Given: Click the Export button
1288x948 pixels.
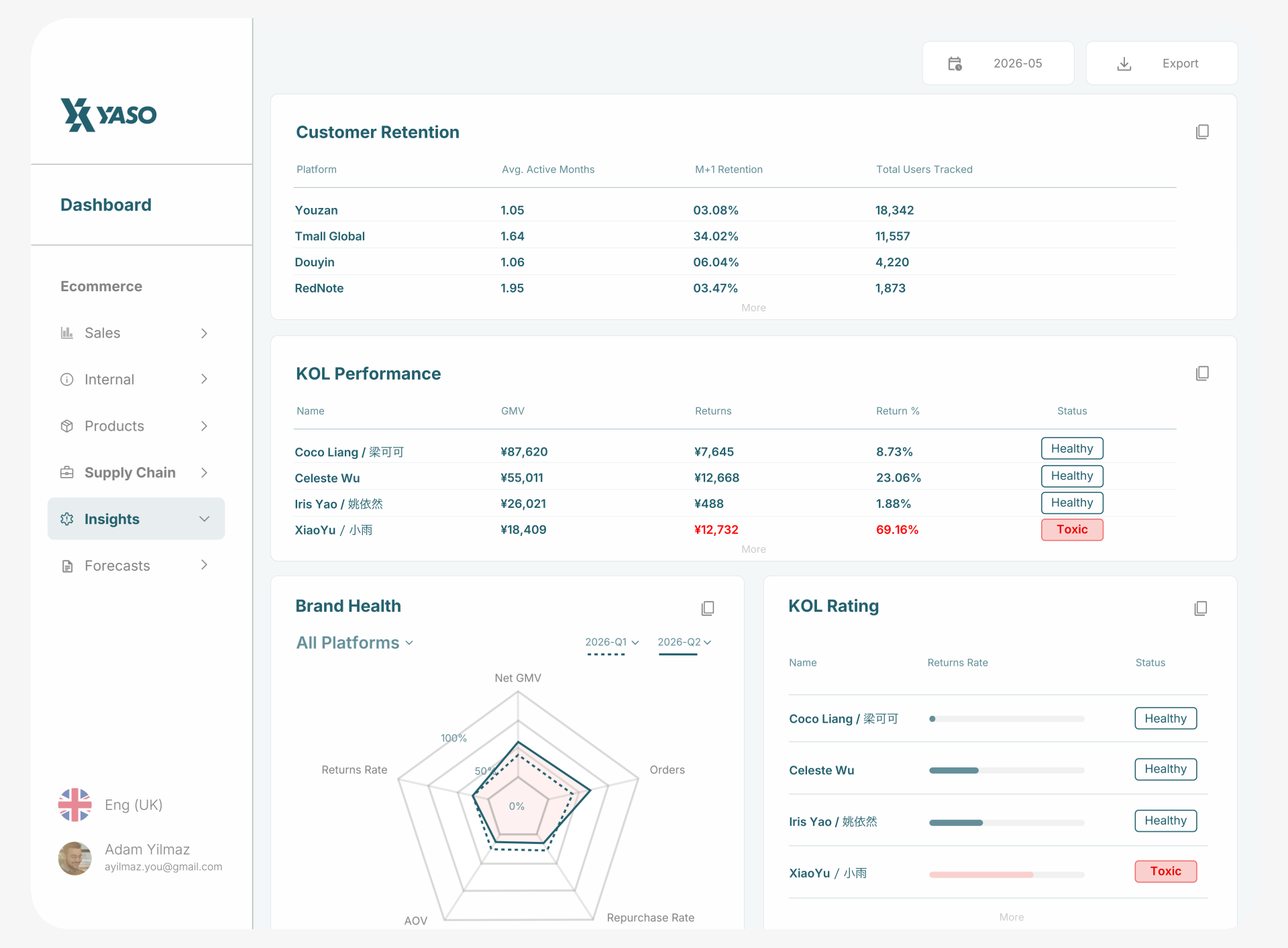Looking at the screenshot, I should [x=1161, y=63].
